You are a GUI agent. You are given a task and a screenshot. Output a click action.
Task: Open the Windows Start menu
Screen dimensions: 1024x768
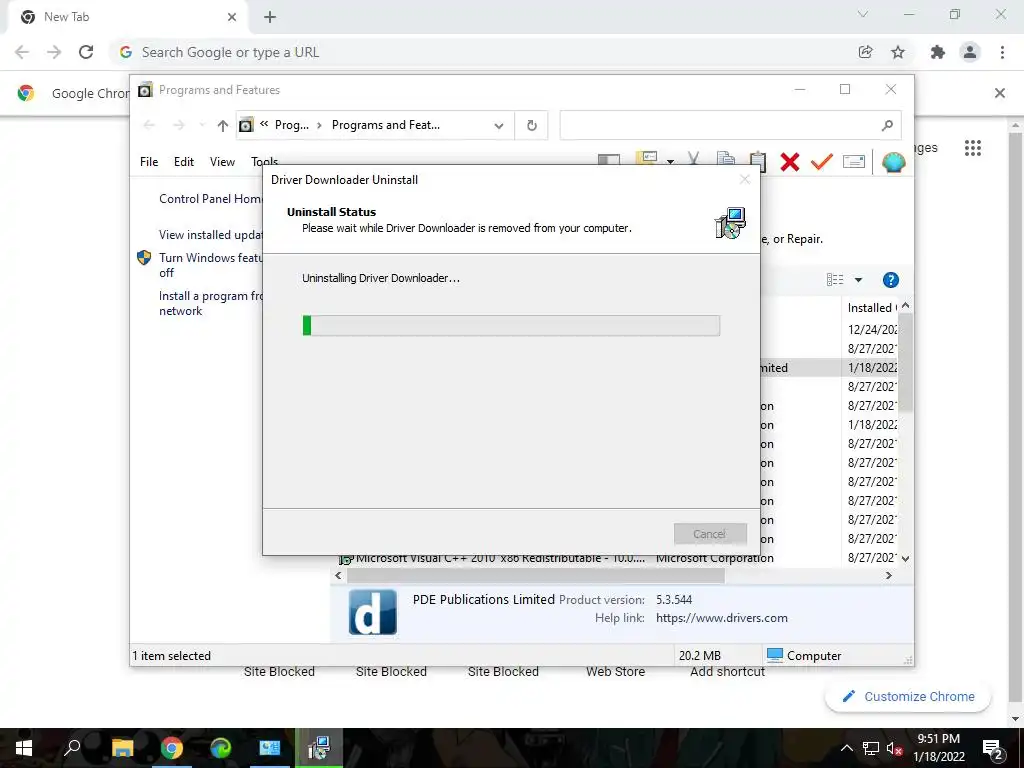click(24, 748)
